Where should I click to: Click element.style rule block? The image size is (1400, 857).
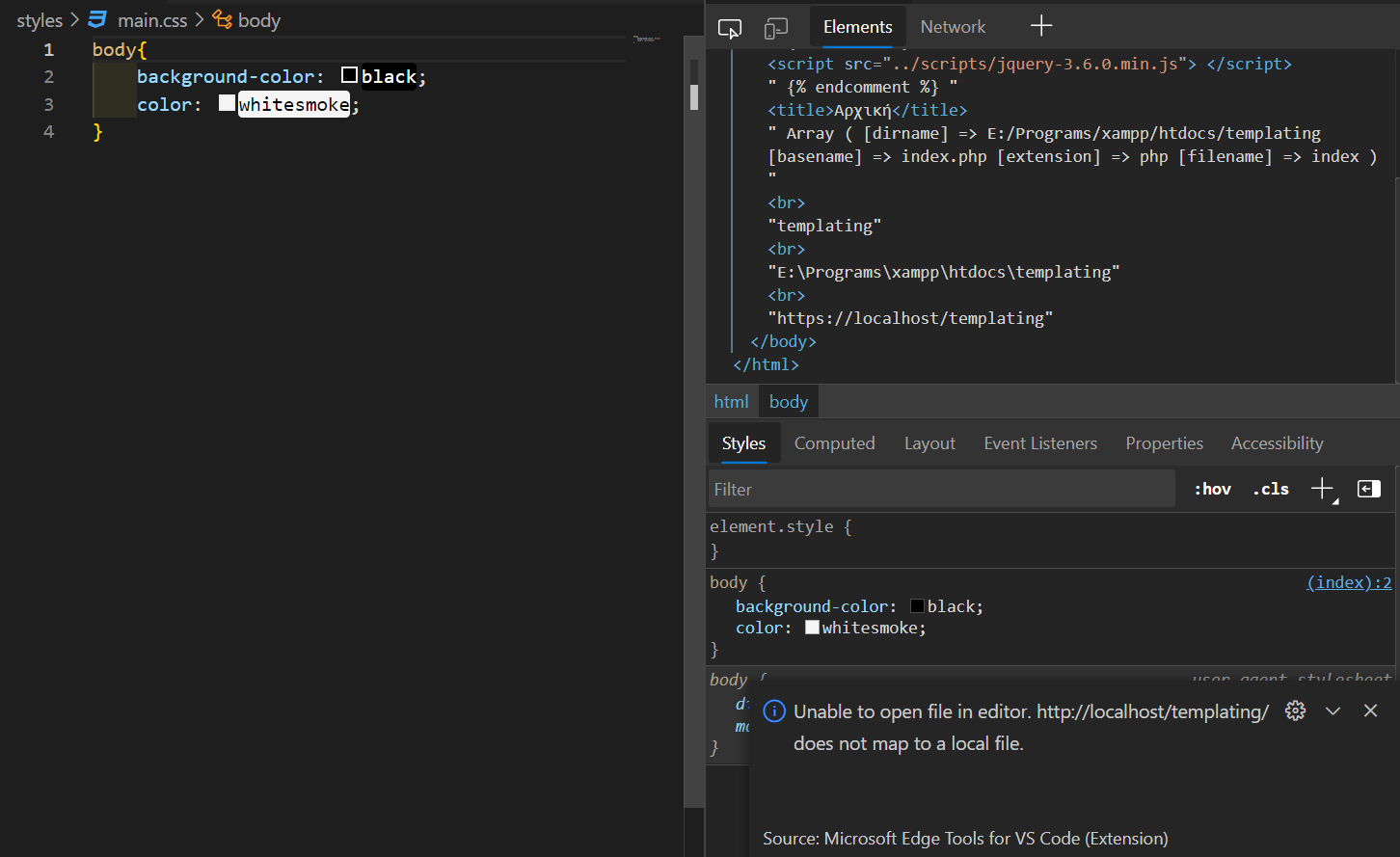pos(1052,539)
